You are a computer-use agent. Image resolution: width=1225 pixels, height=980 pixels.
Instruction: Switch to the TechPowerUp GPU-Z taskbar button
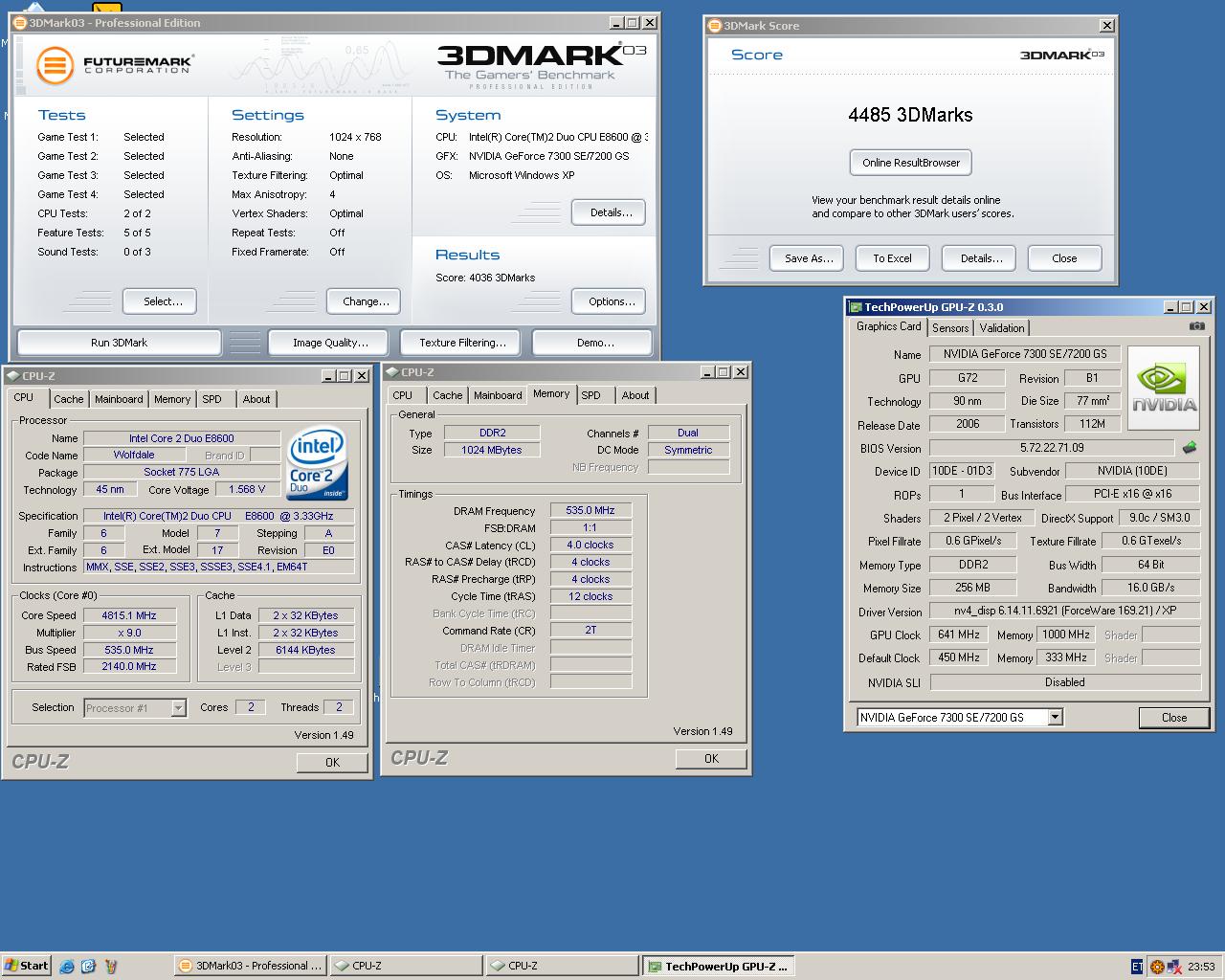(718, 966)
